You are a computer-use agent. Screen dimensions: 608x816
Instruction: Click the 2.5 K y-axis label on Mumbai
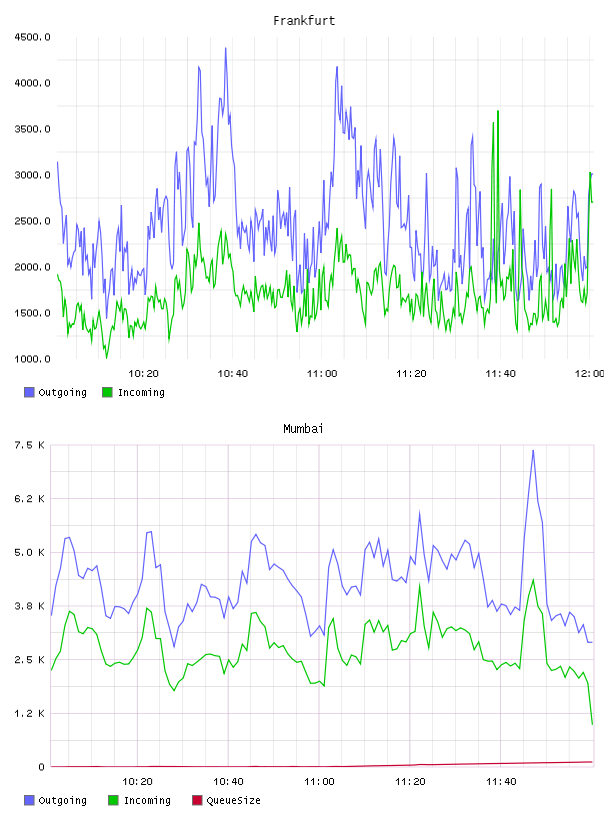29,660
